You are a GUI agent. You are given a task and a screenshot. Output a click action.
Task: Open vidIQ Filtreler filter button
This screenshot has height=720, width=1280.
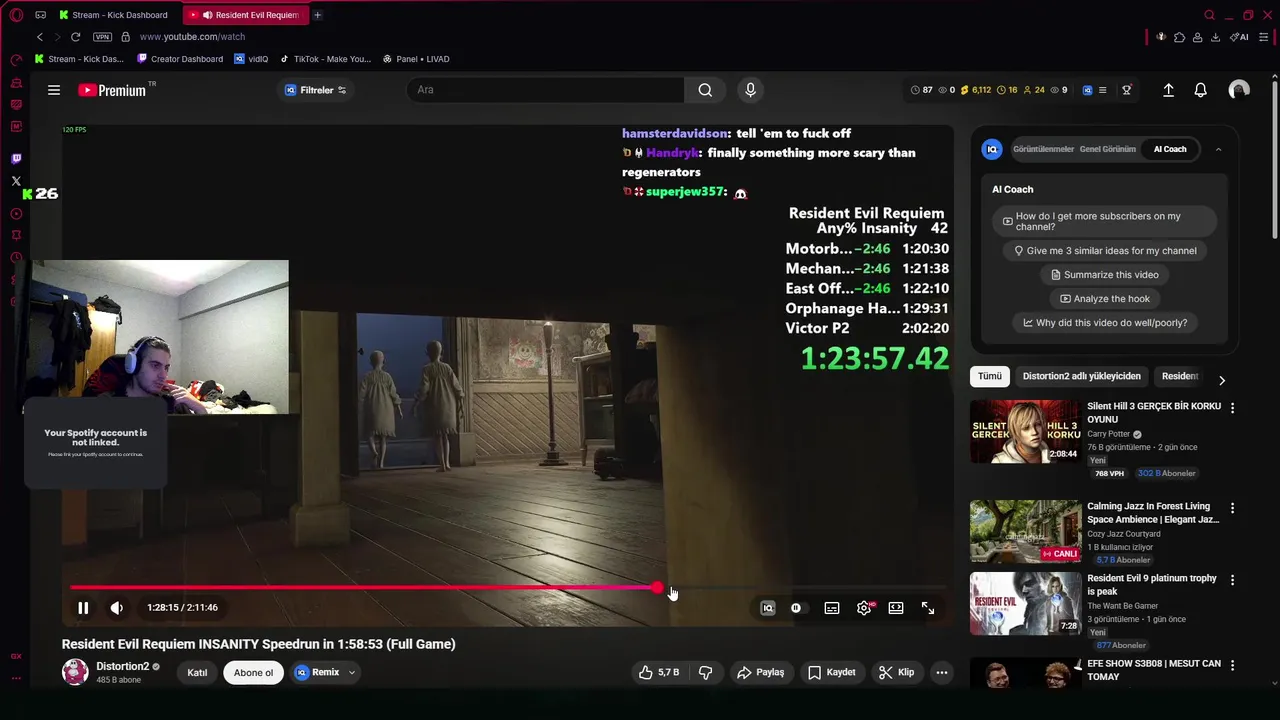coord(316,90)
